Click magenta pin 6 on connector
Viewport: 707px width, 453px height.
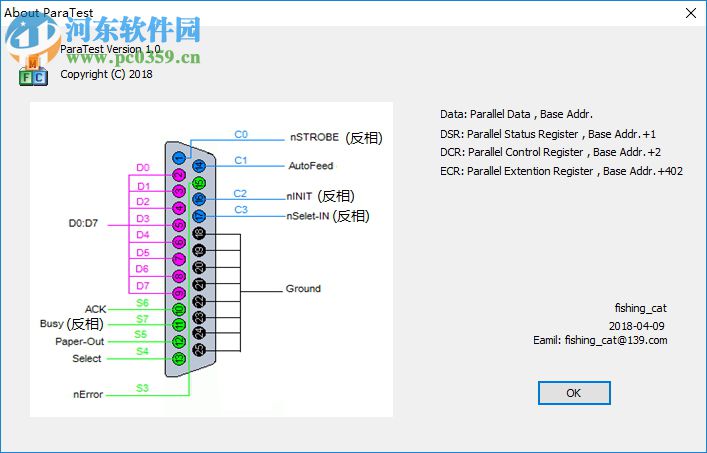(x=179, y=242)
